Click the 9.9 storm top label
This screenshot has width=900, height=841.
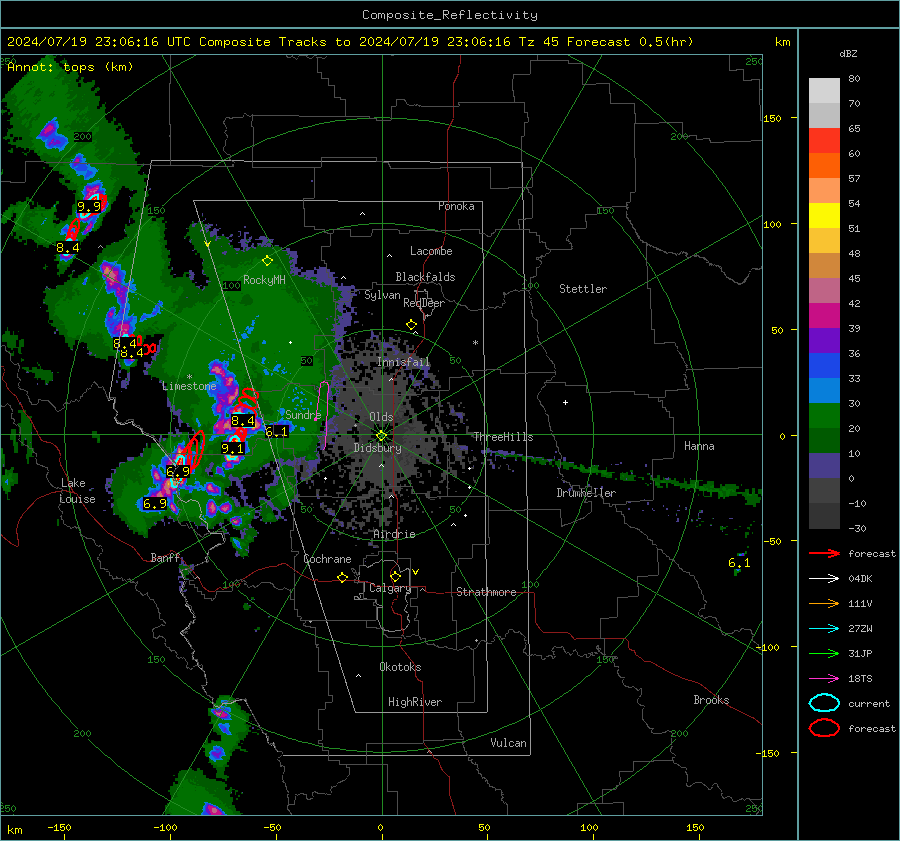pos(88,206)
